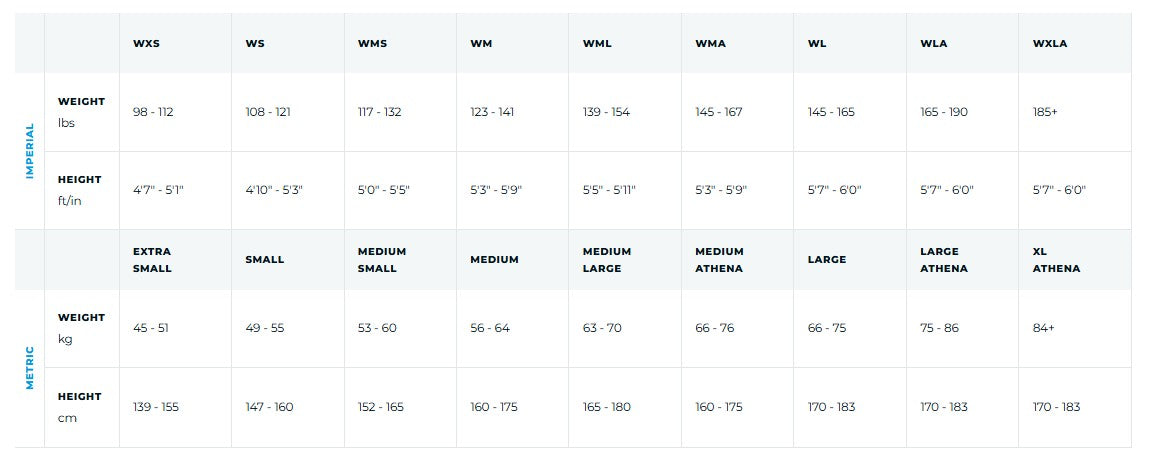Image resolution: width=1151 pixels, height=461 pixels.
Task: Click the XL ATHENA size name
Action: click(1056, 260)
